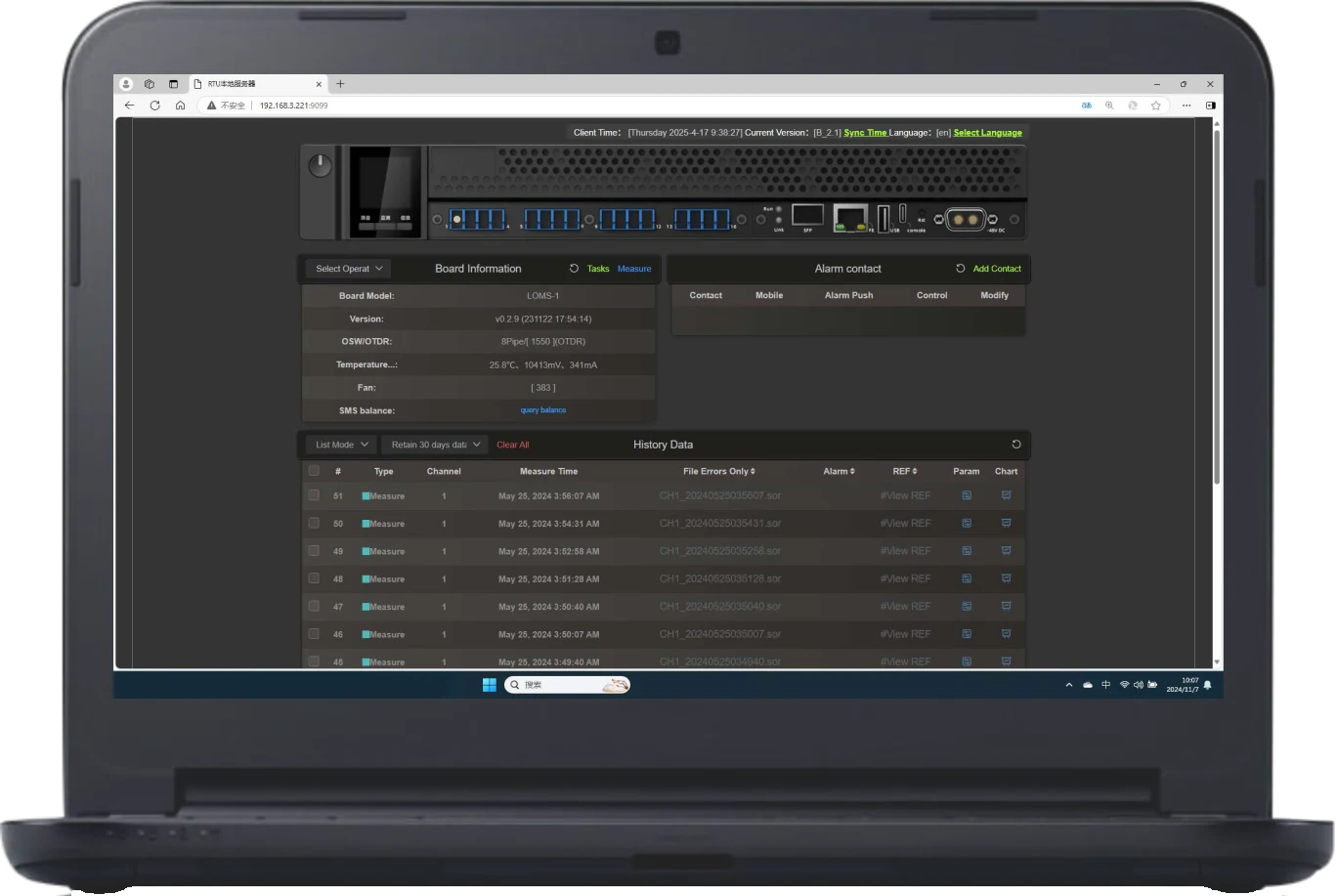Check the checkbox for record 51
This screenshot has width=1337, height=896.
point(314,495)
